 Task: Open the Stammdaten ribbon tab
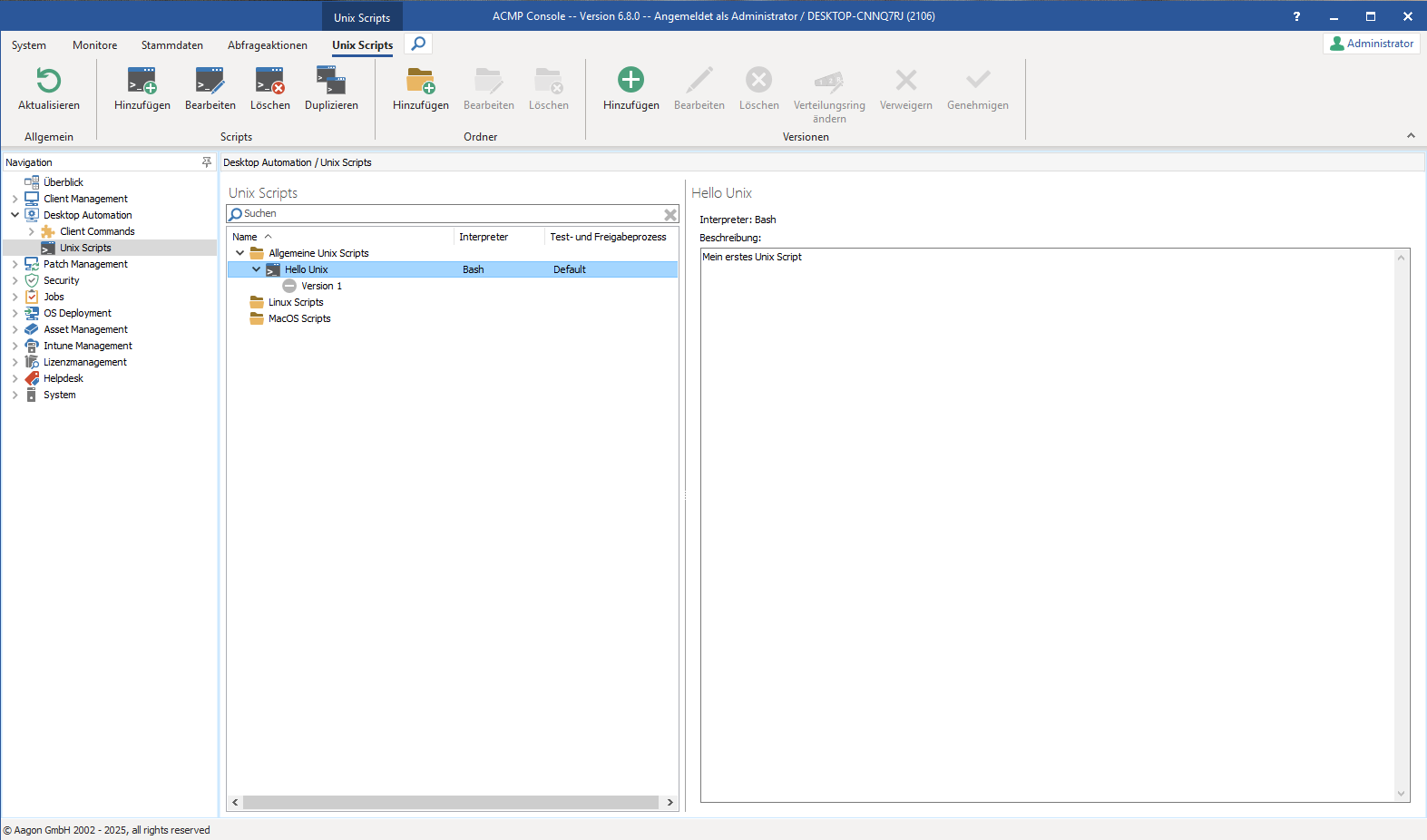tap(171, 45)
